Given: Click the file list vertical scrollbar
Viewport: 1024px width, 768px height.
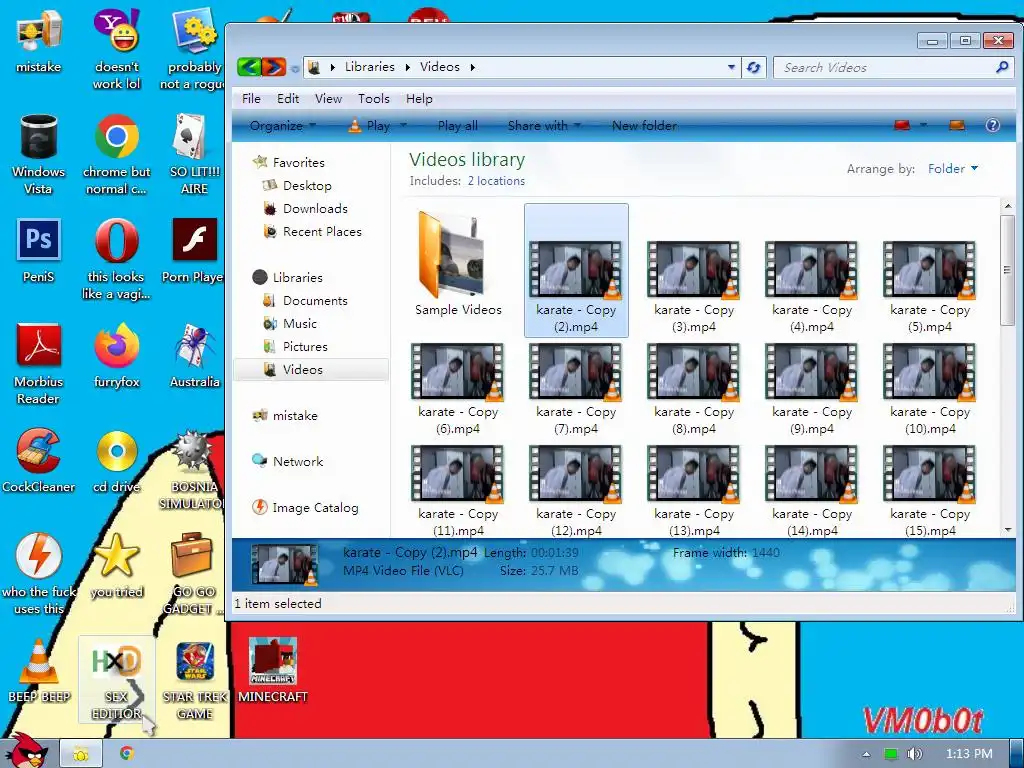Looking at the screenshot, I should (x=1007, y=270).
